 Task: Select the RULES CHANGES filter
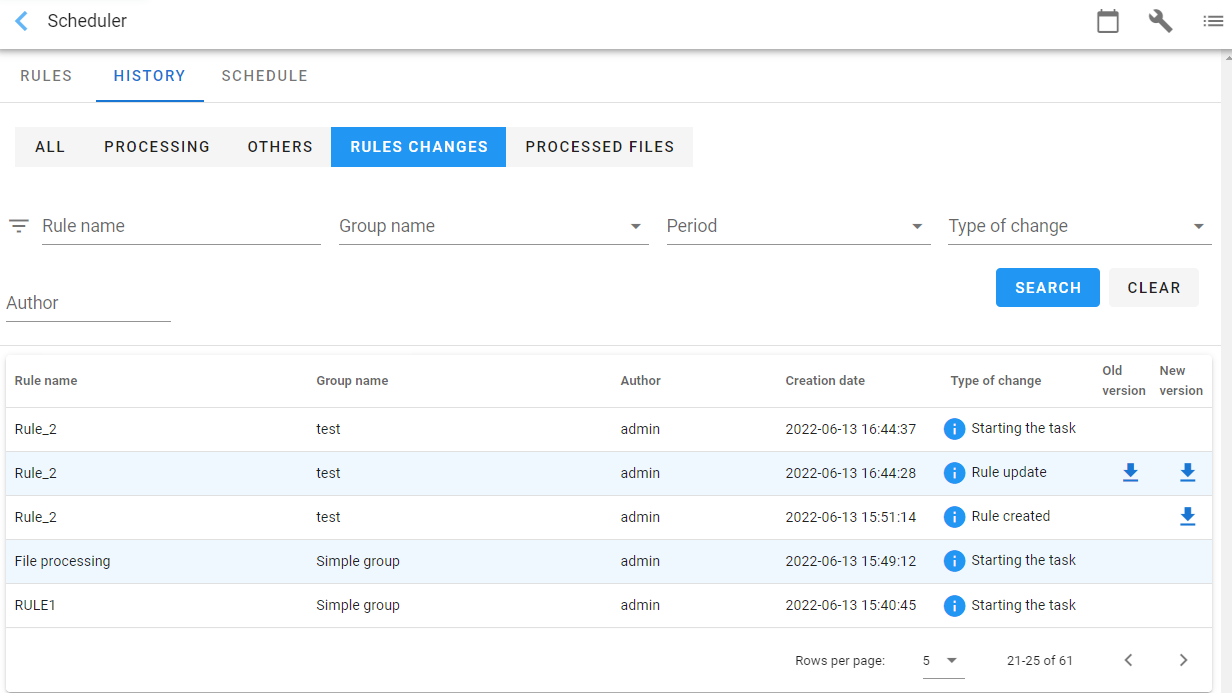[419, 147]
